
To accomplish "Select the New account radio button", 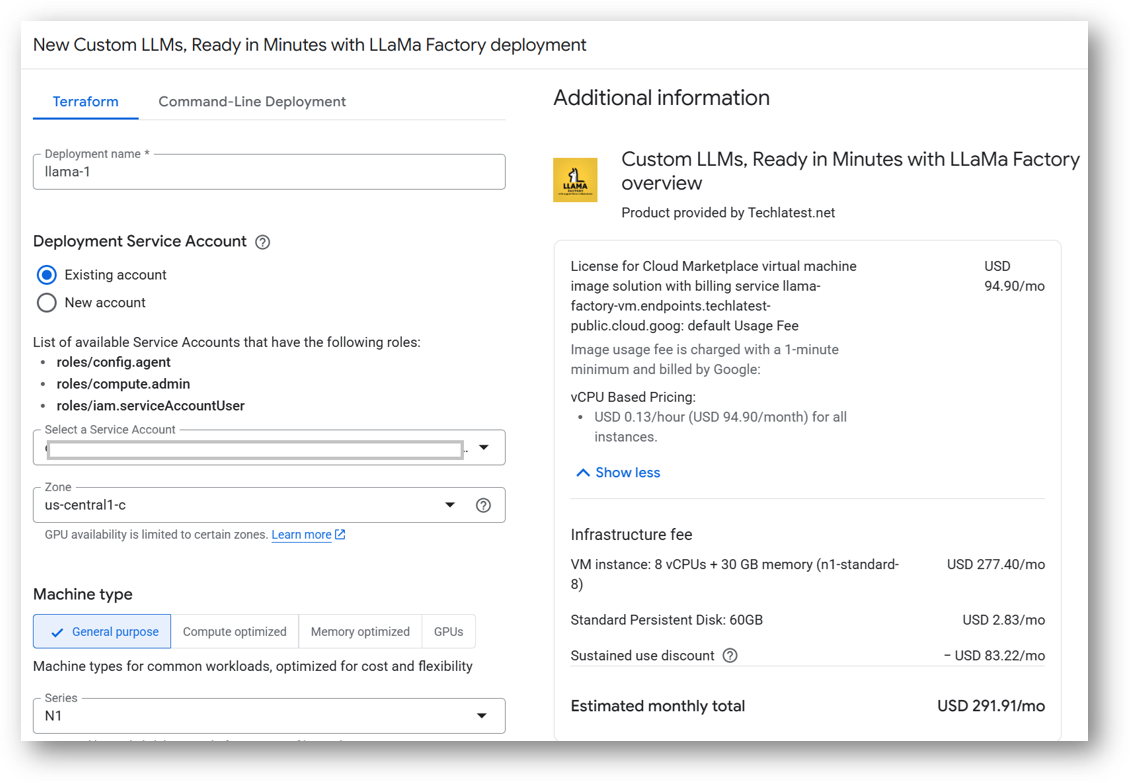I will (x=47, y=303).
